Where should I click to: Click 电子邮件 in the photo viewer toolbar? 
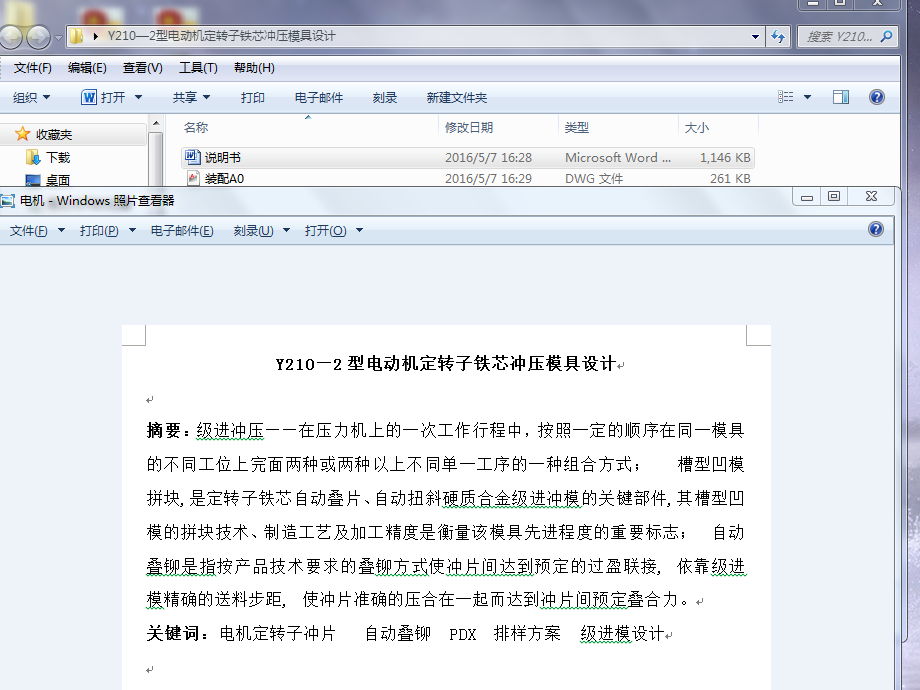[x=182, y=229]
